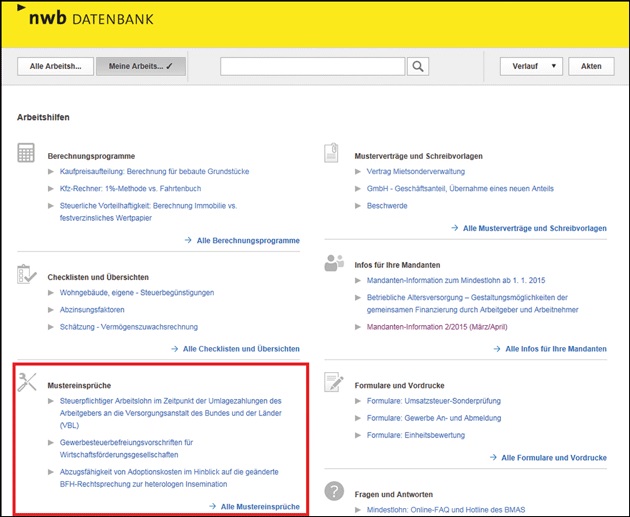Click into the search input field

tap(312, 66)
